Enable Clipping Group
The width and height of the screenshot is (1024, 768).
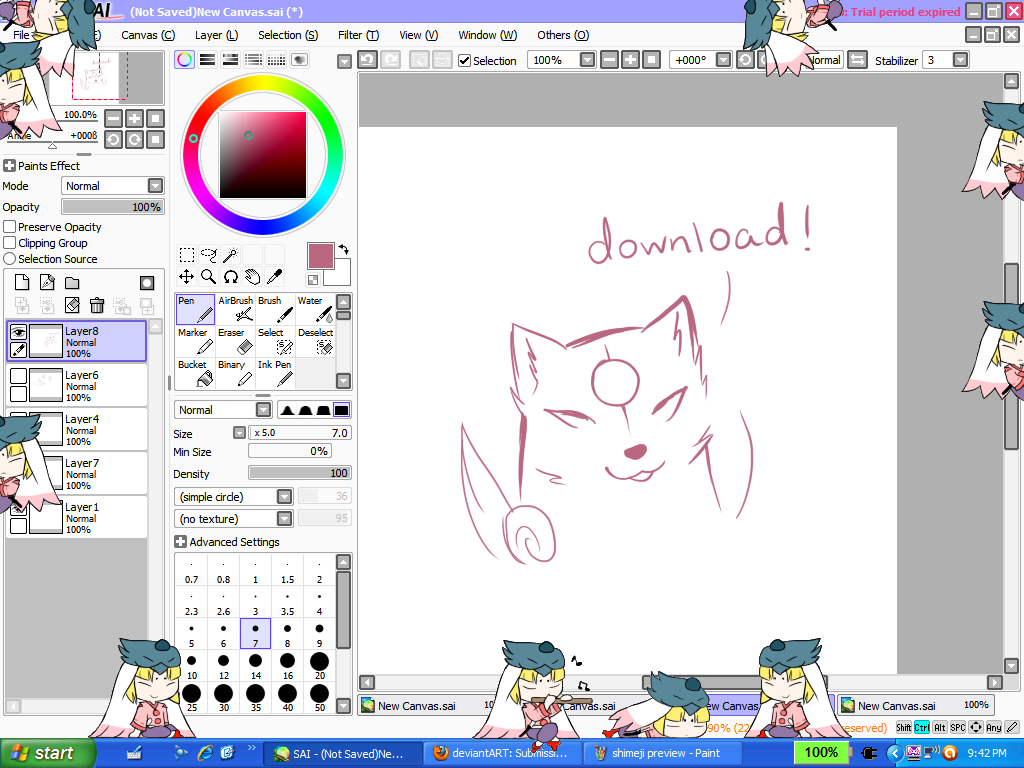10,243
